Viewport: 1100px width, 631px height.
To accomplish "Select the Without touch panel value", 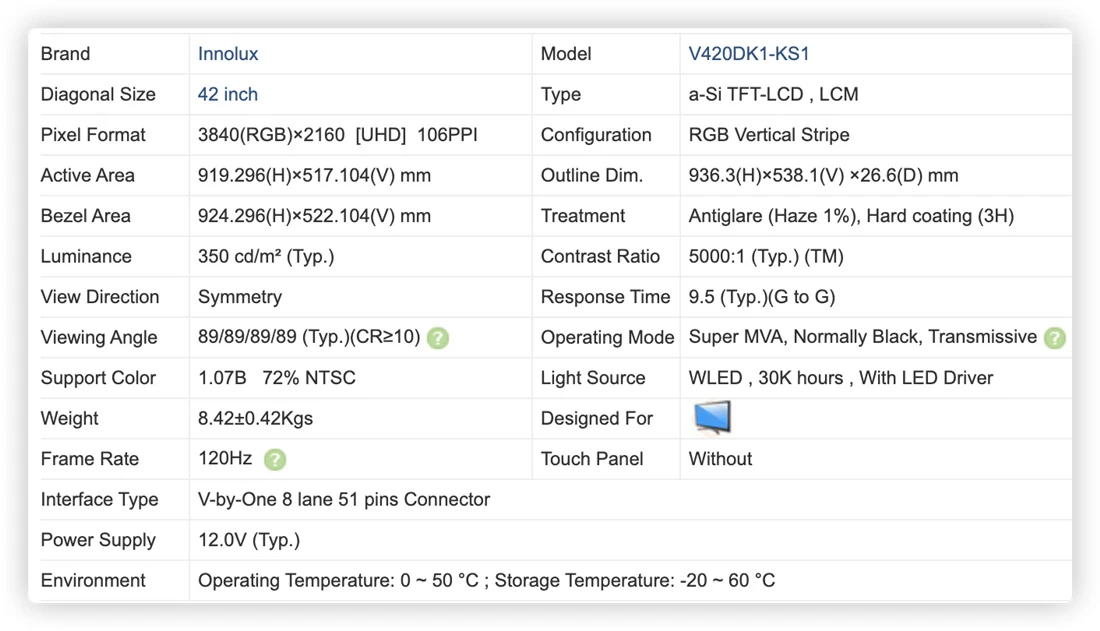I will pos(720,458).
